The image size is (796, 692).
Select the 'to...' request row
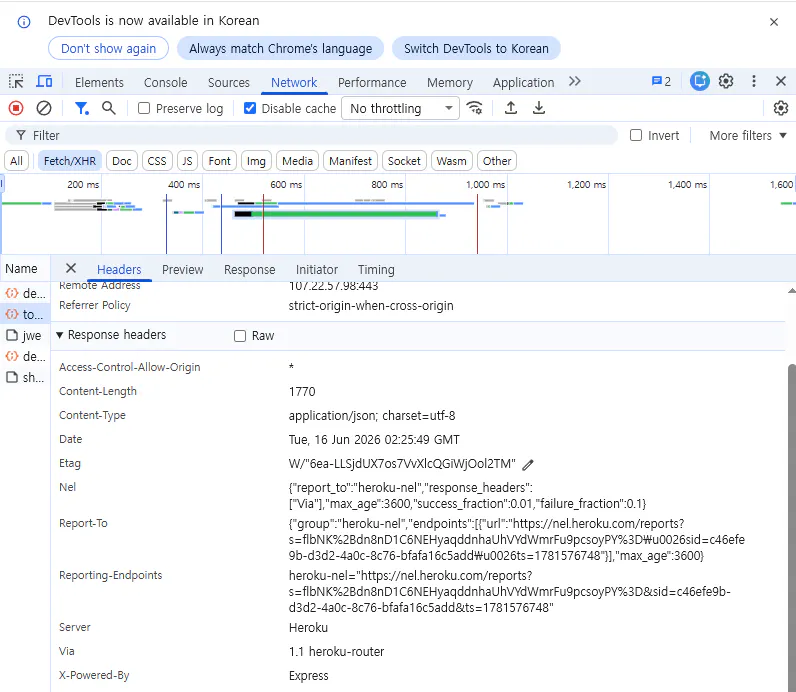point(25,314)
